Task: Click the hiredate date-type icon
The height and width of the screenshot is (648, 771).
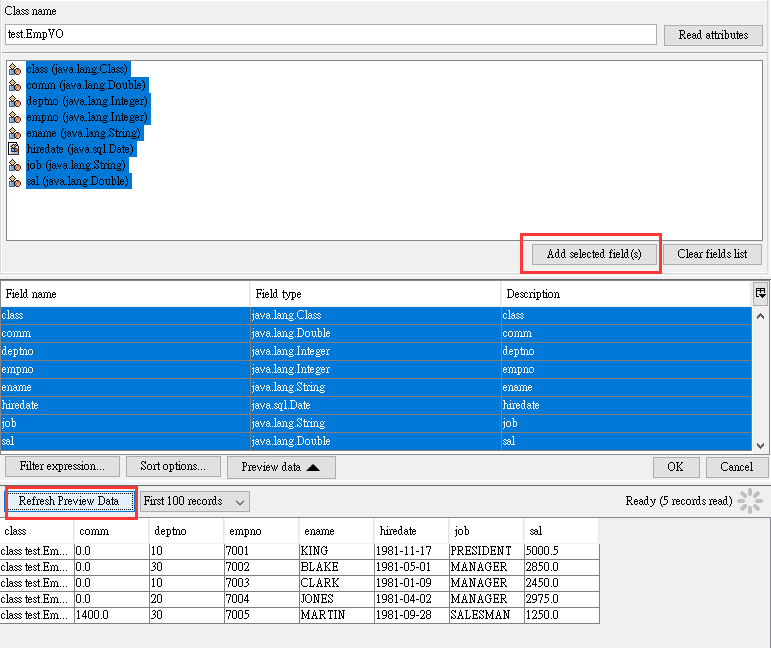Action: 14,149
